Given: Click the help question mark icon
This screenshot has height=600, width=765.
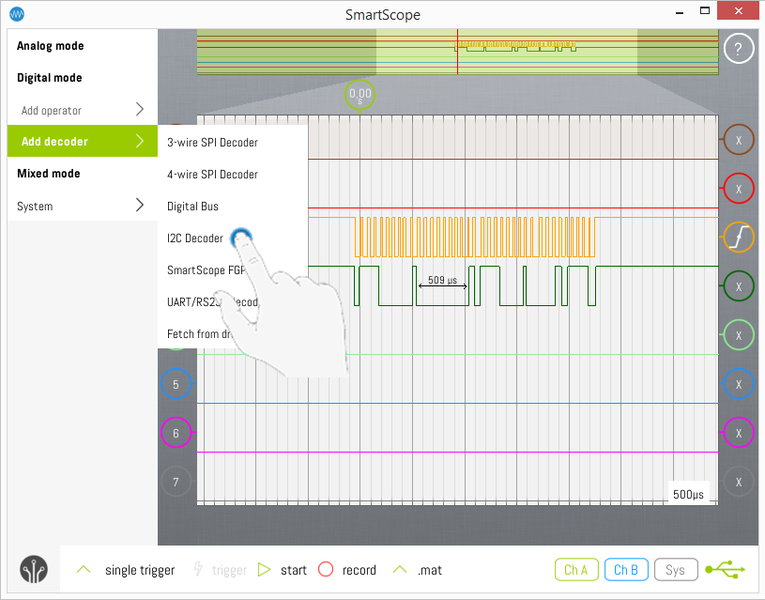Looking at the screenshot, I should pos(738,48).
